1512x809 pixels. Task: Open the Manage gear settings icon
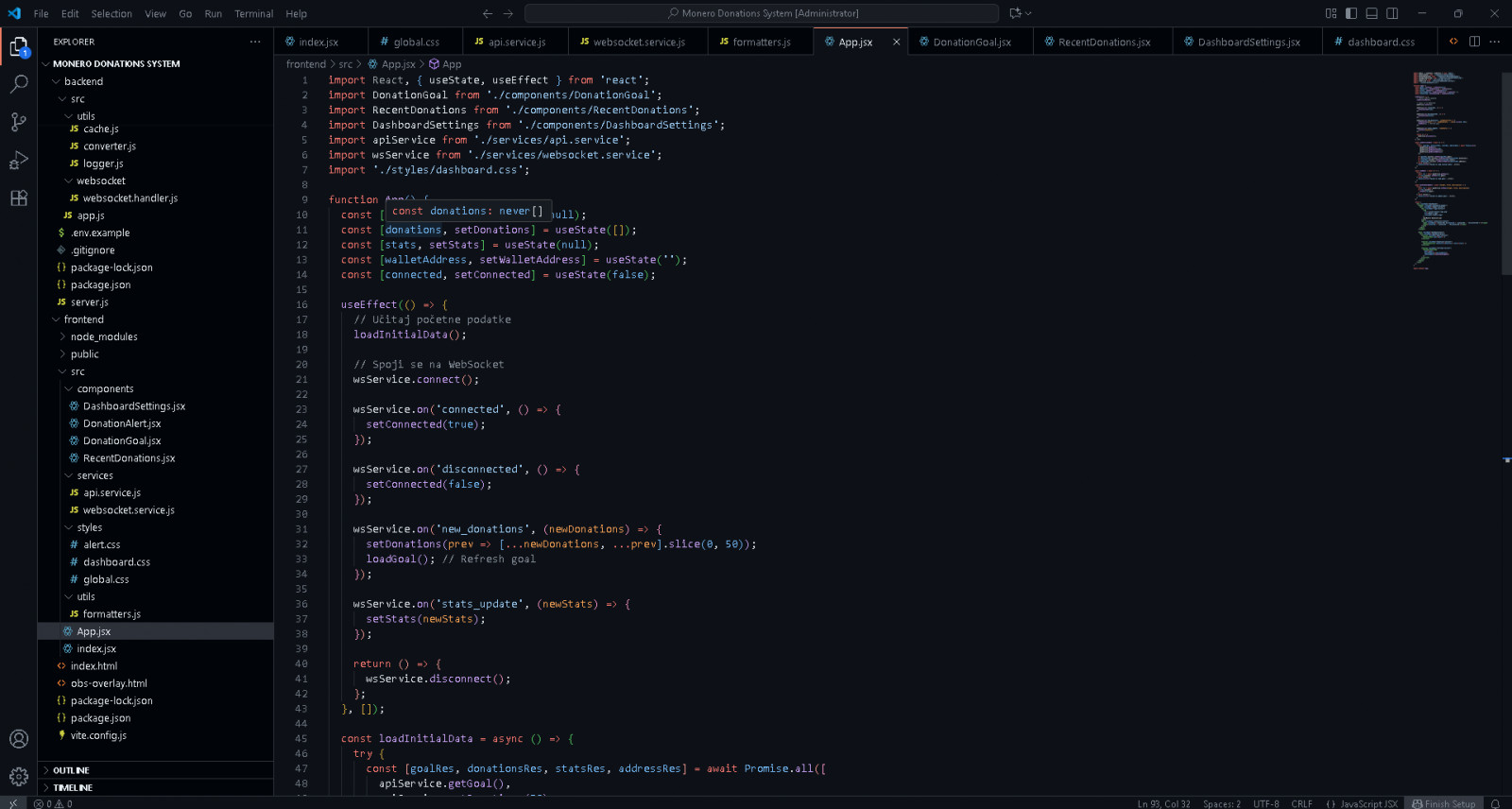[x=19, y=777]
